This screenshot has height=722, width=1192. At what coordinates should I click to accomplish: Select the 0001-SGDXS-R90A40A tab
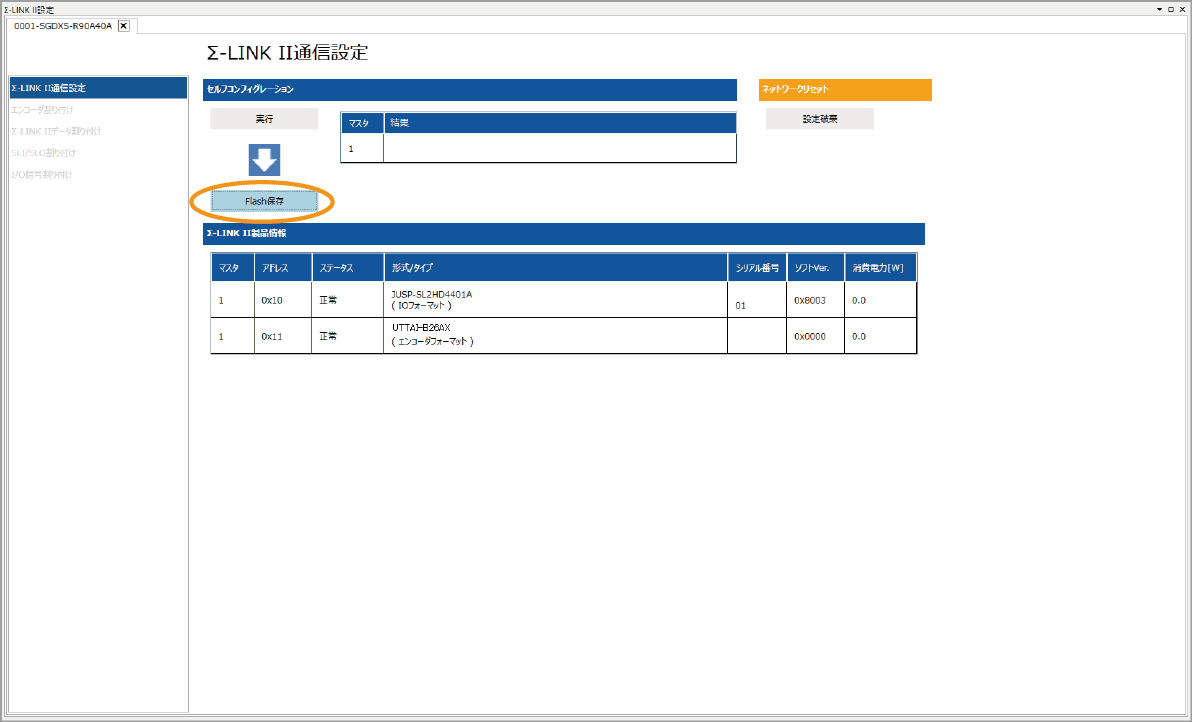(x=62, y=25)
